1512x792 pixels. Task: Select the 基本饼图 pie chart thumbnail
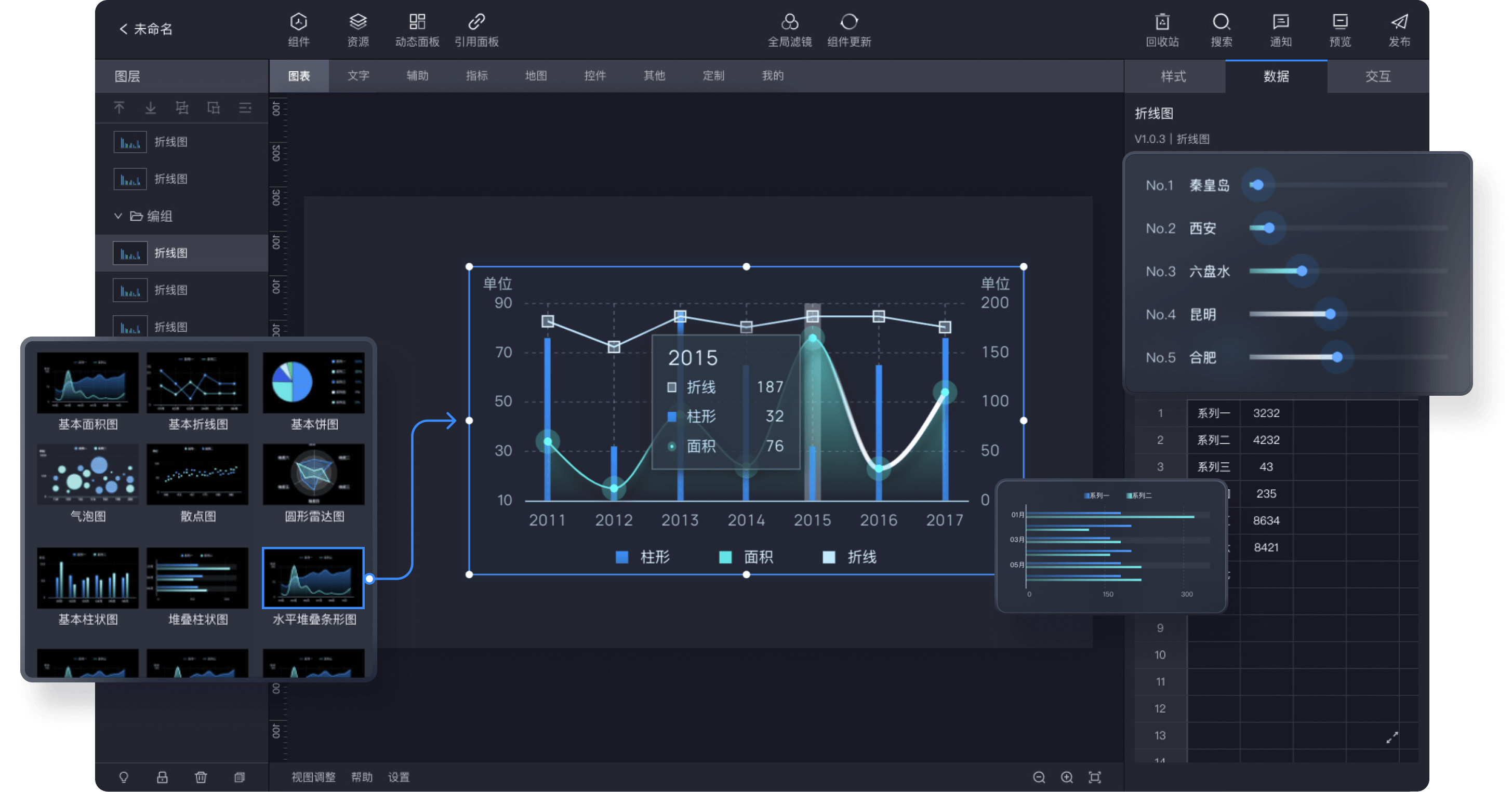point(313,383)
